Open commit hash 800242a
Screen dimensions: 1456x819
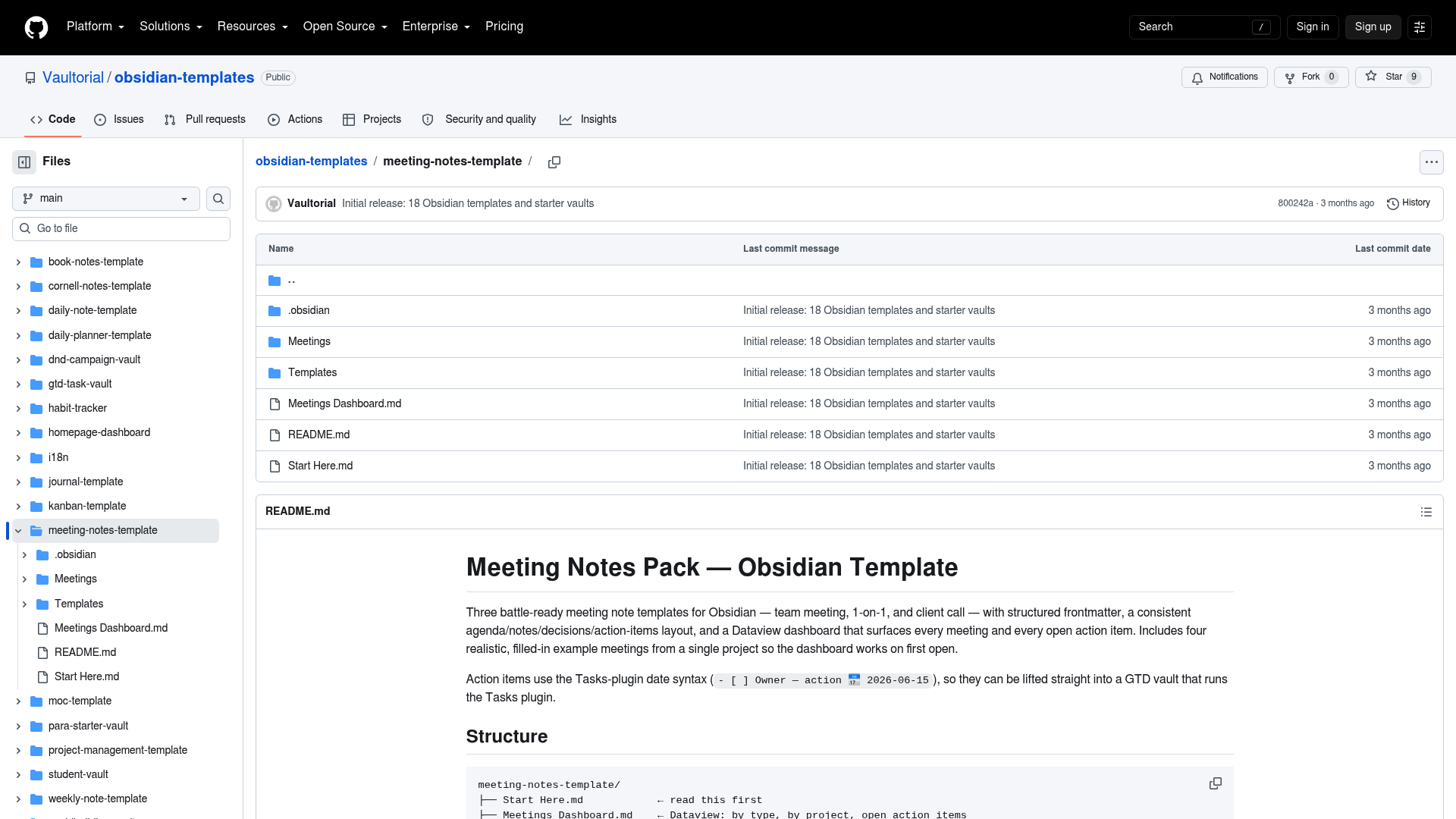(x=1295, y=204)
